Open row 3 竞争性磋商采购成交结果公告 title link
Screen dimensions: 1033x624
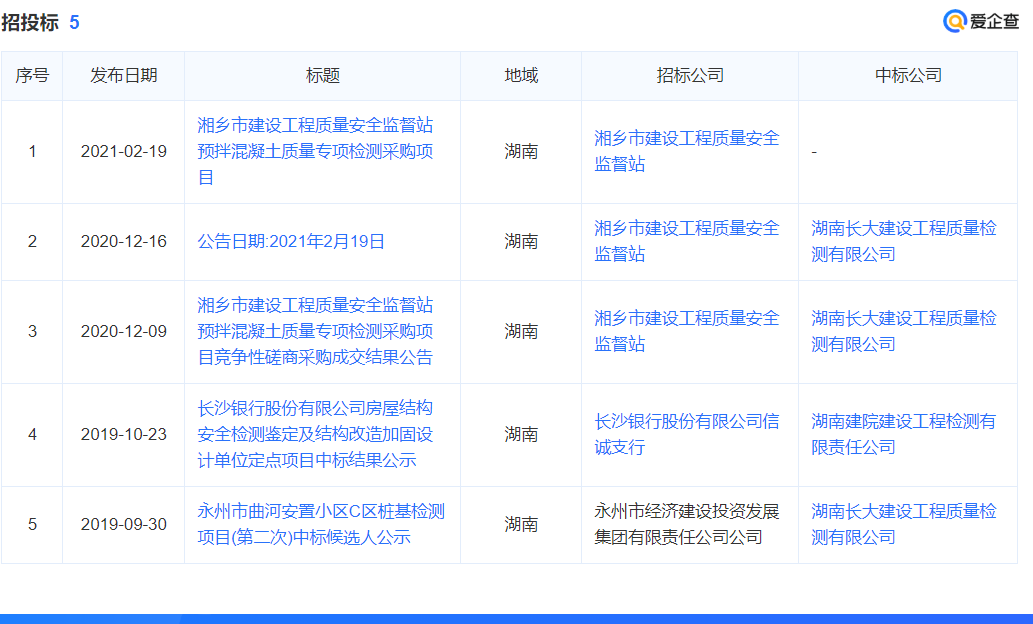[315, 331]
